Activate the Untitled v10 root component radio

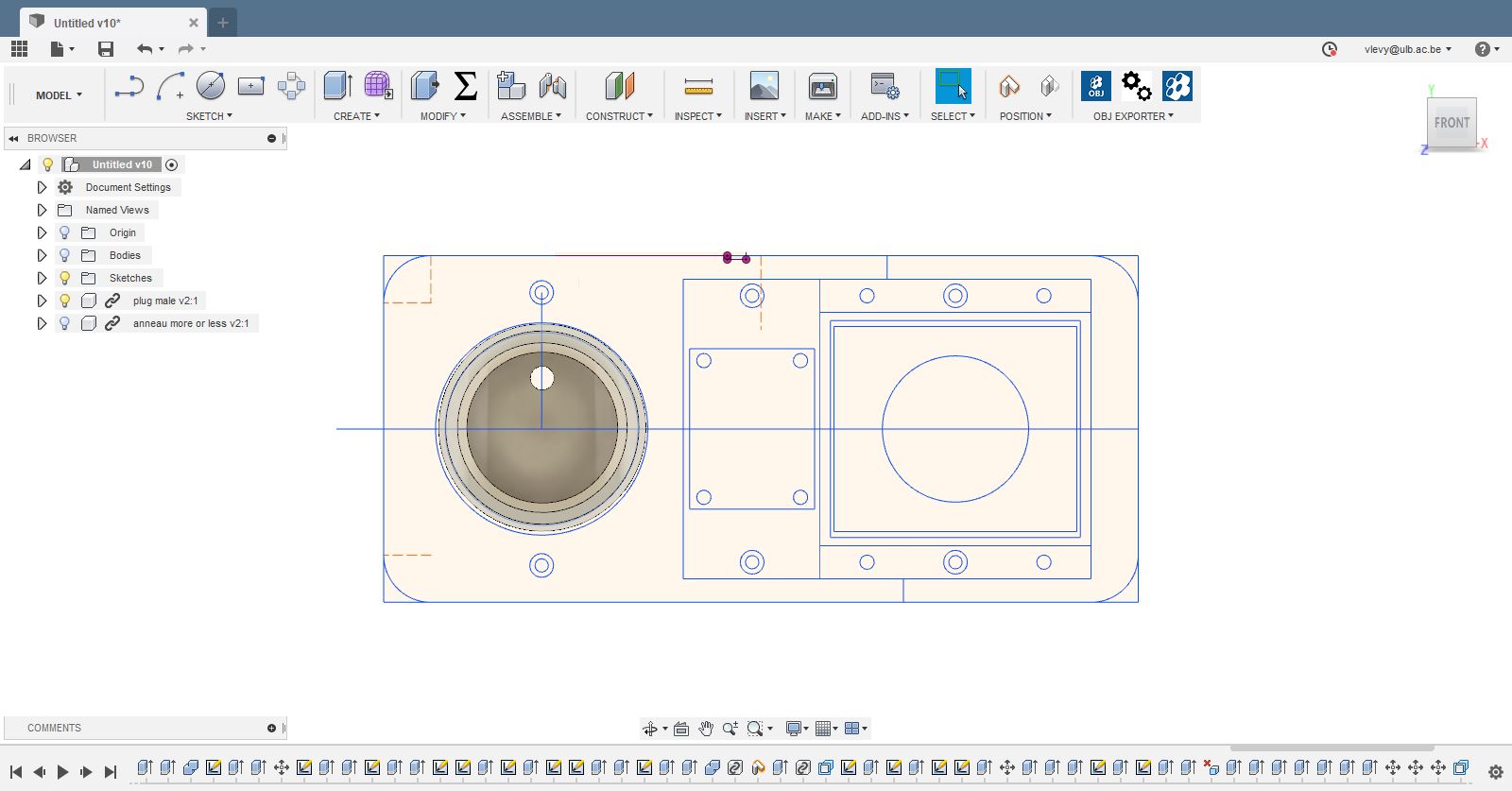[171, 164]
